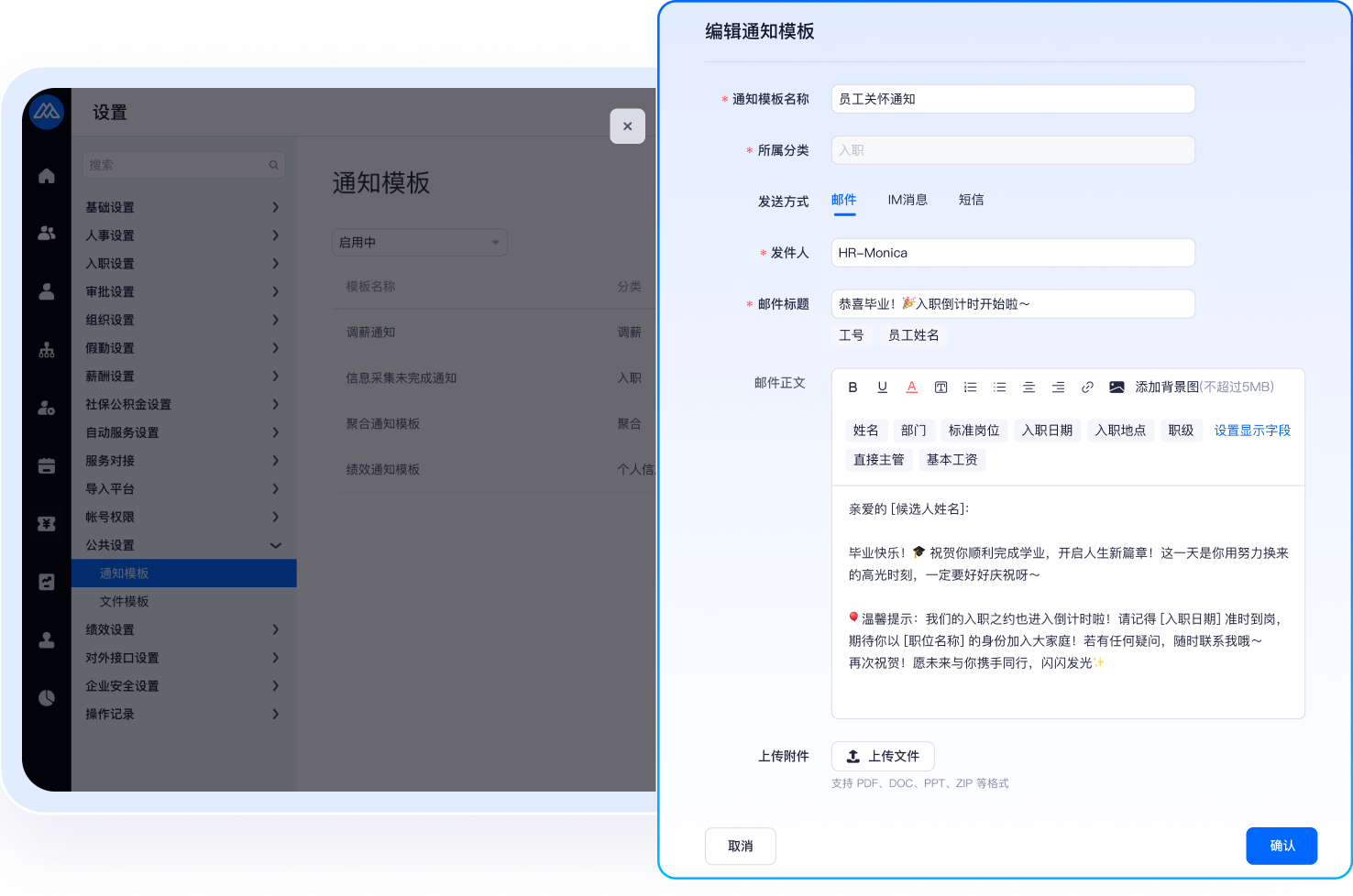Click the add background image icon

tap(1116, 388)
